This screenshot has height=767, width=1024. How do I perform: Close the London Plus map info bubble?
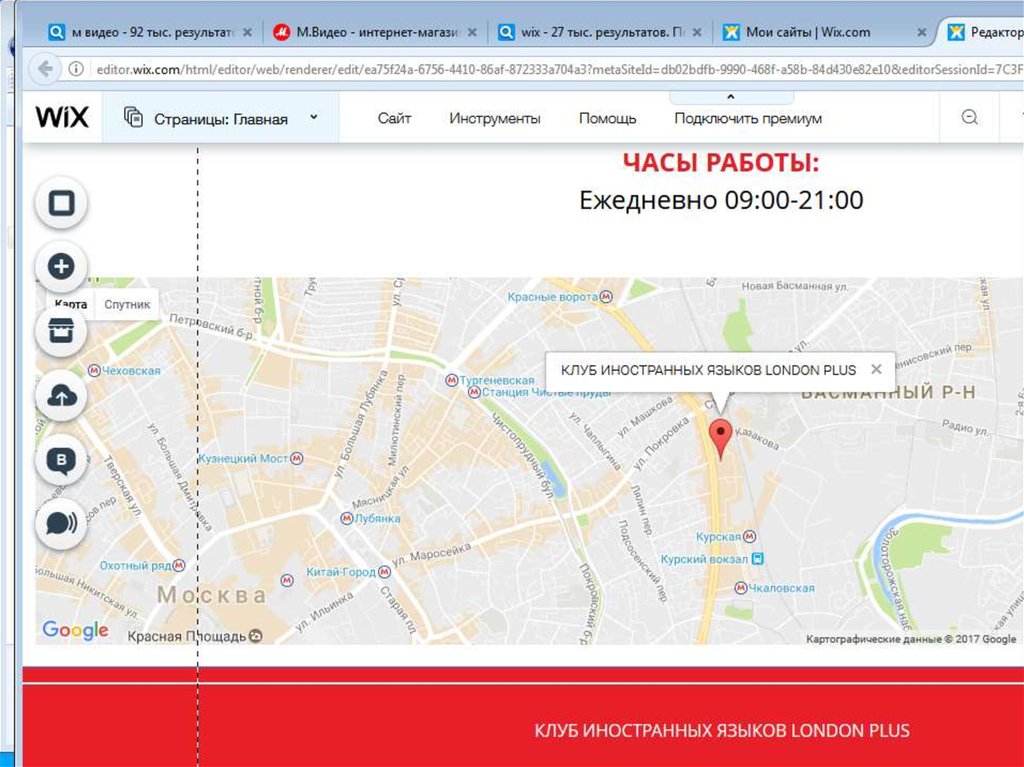coord(876,369)
